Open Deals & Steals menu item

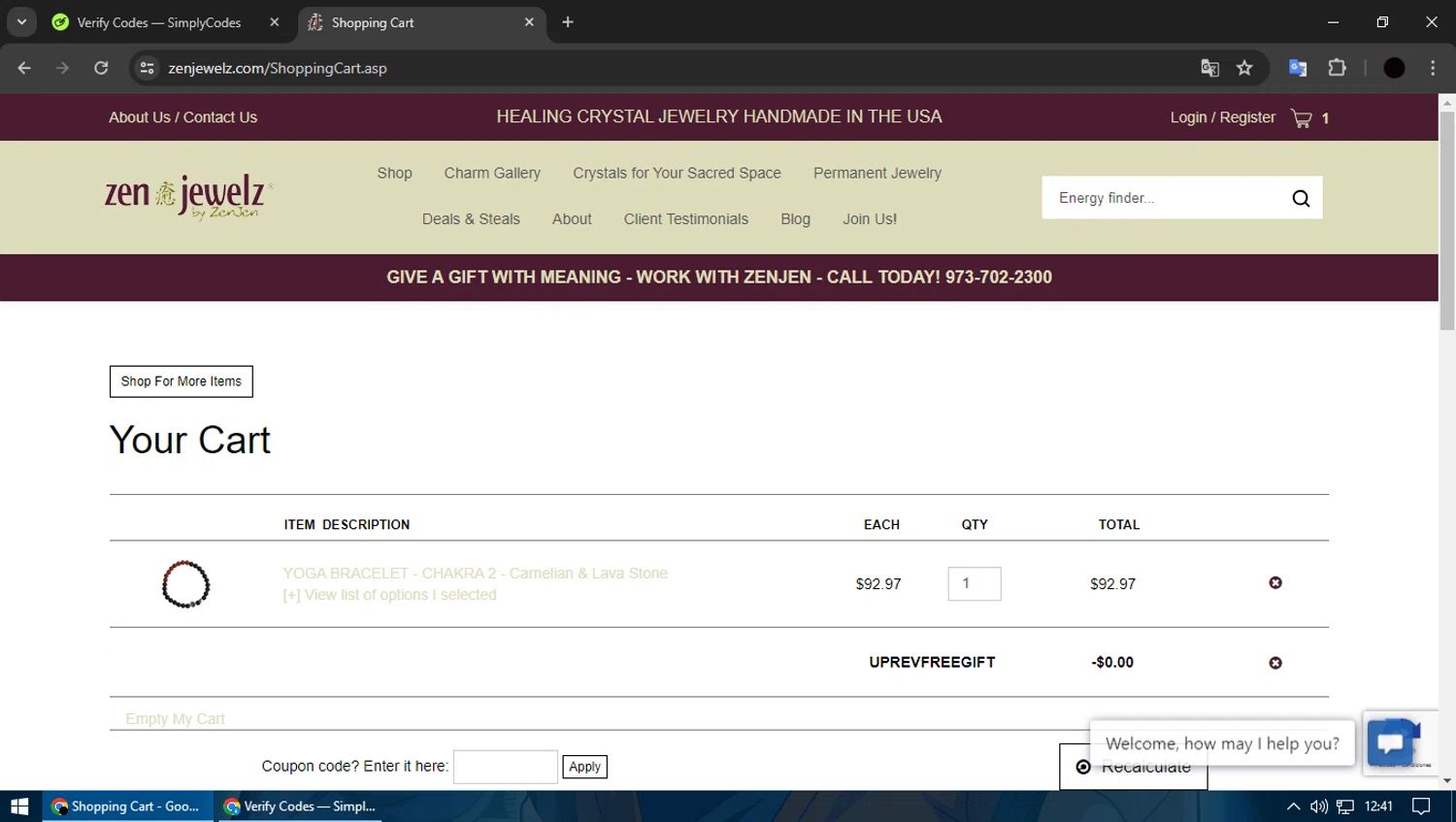click(471, 219)
